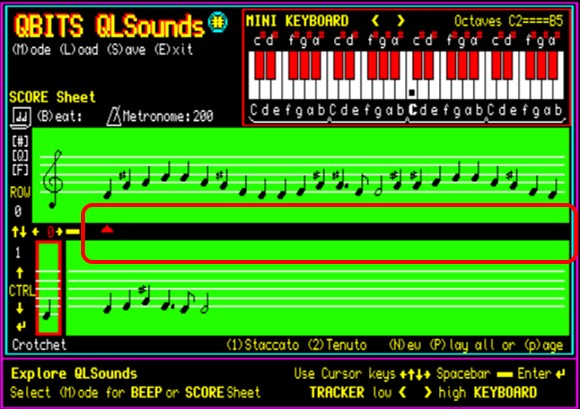Select the quaver note on upper staff
This screenshot has height=409, width=580.
point(361,185)
